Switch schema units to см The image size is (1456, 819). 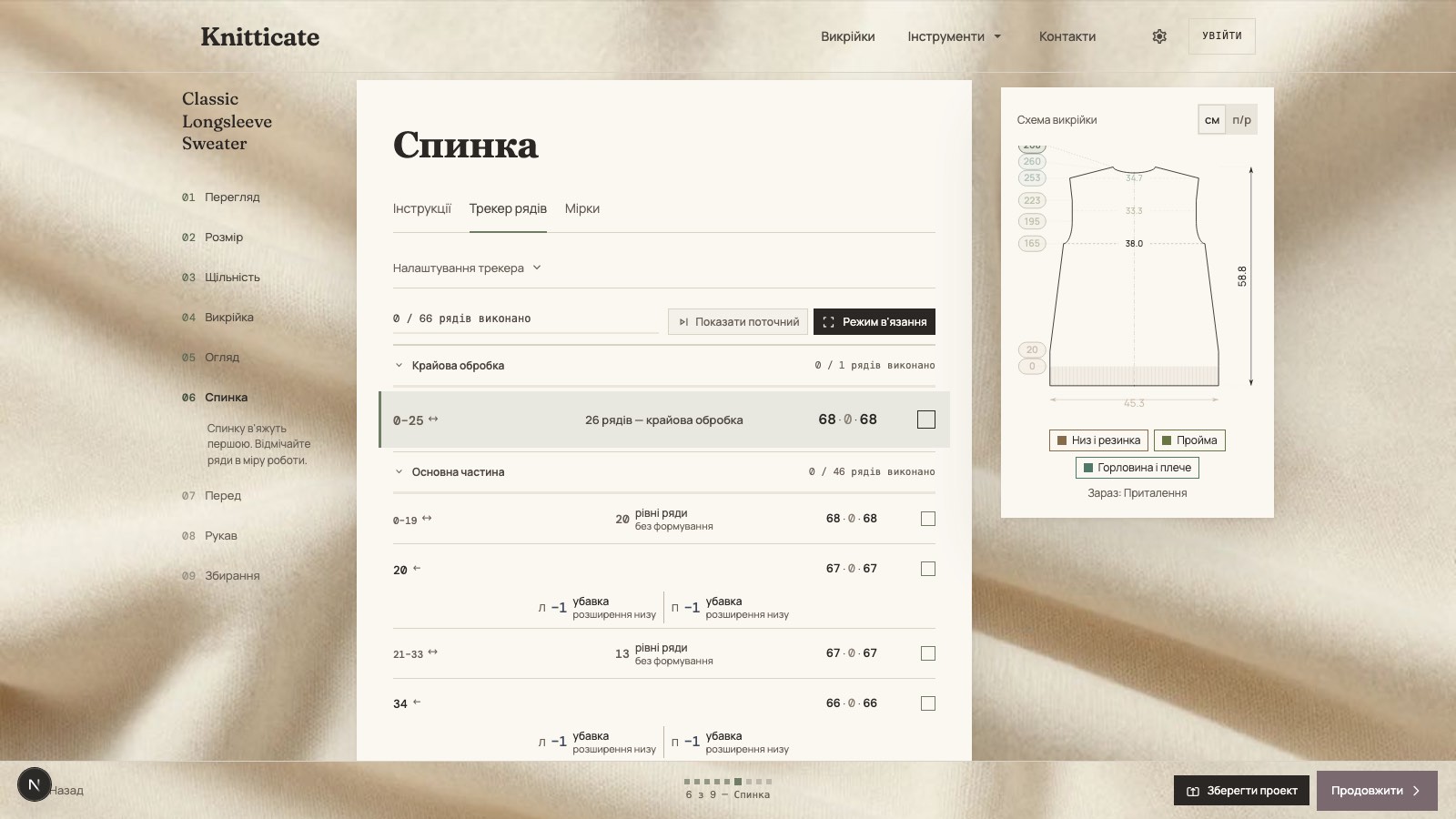click(x=1212, y=119)
